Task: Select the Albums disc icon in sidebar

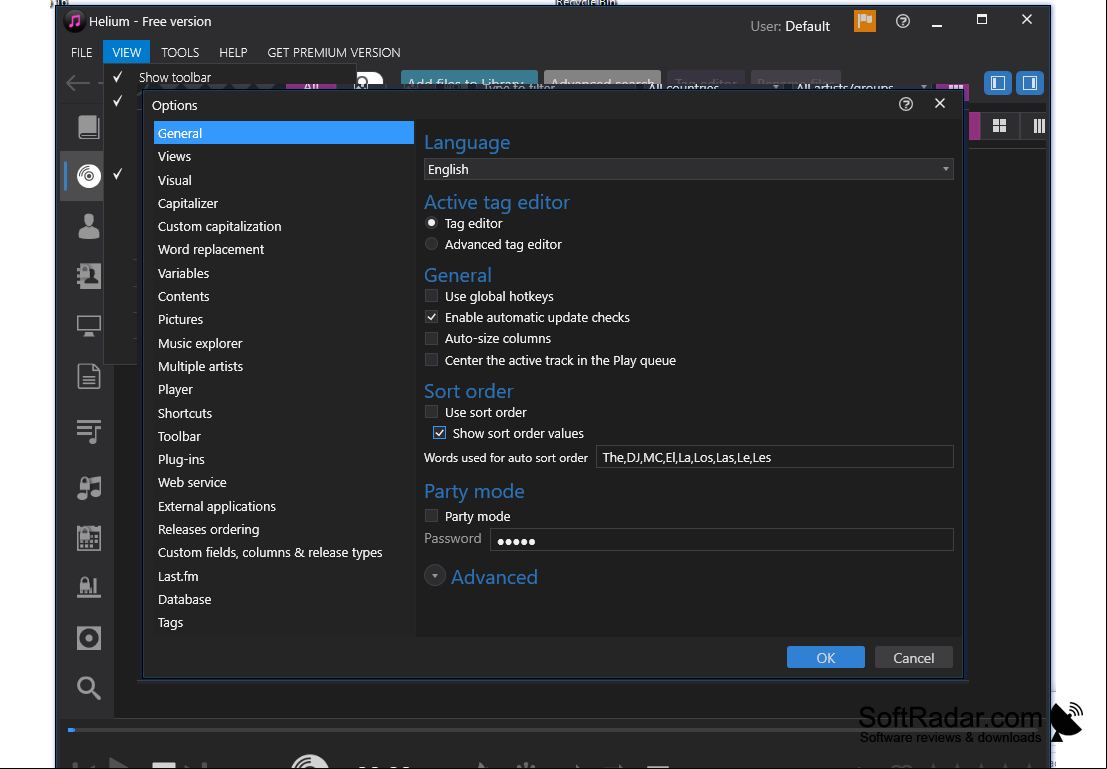Action: [x=88, y=176]
